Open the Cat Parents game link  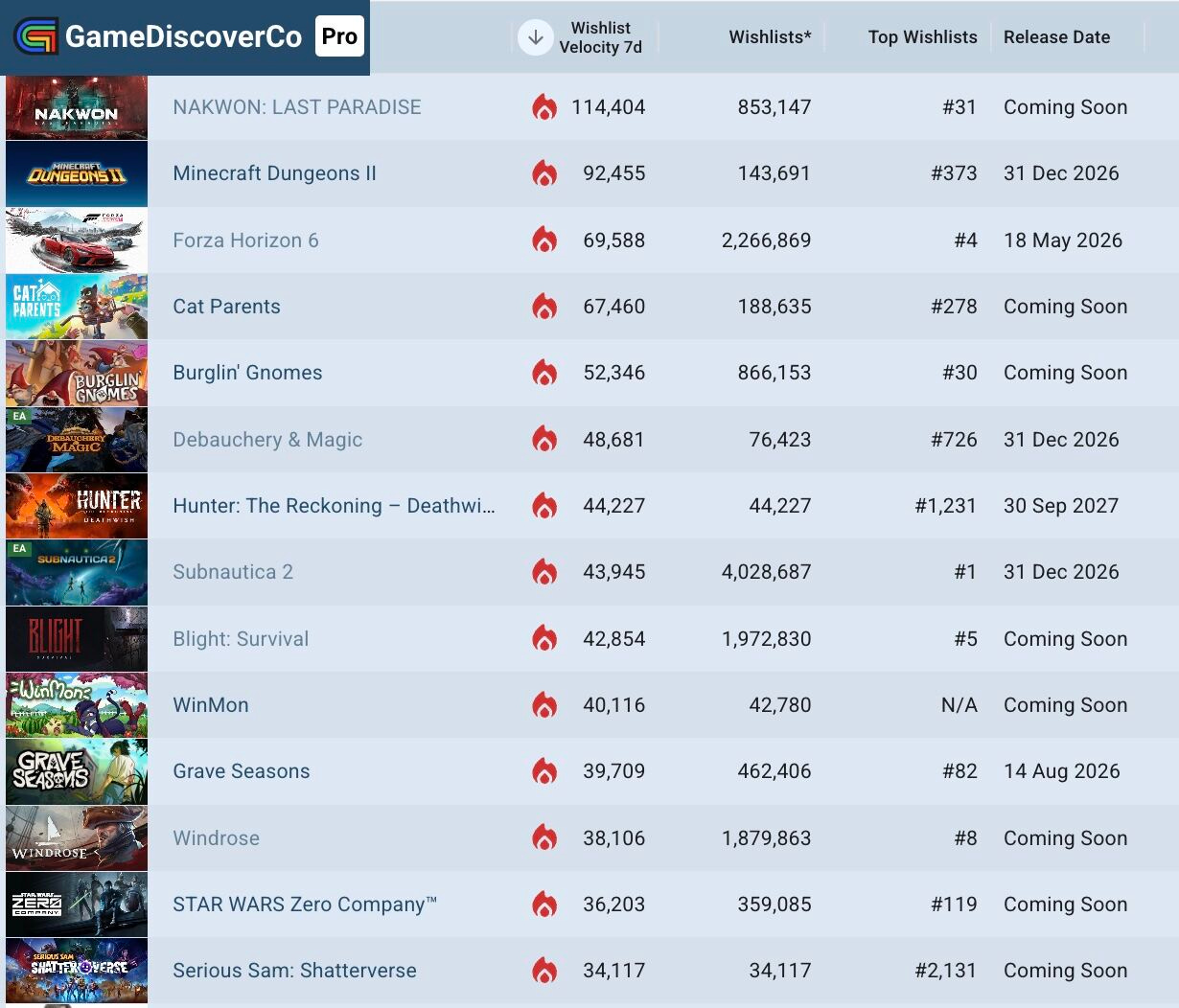pos(226,307)
